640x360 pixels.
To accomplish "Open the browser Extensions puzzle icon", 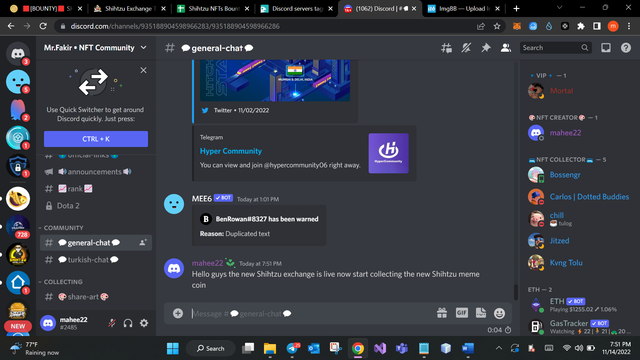I will click(x=581, y=26).
